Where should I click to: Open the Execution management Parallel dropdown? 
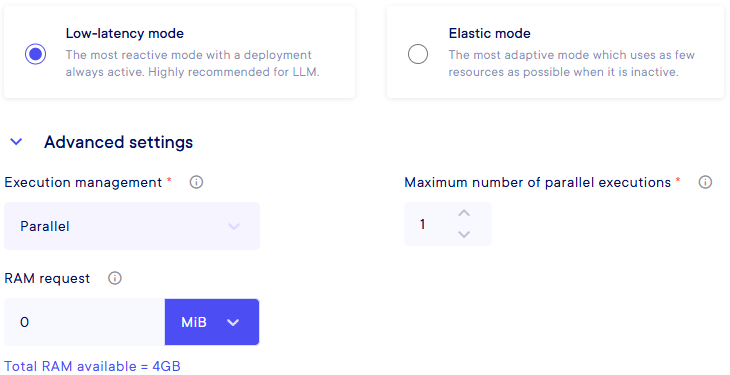coord(132,226)
